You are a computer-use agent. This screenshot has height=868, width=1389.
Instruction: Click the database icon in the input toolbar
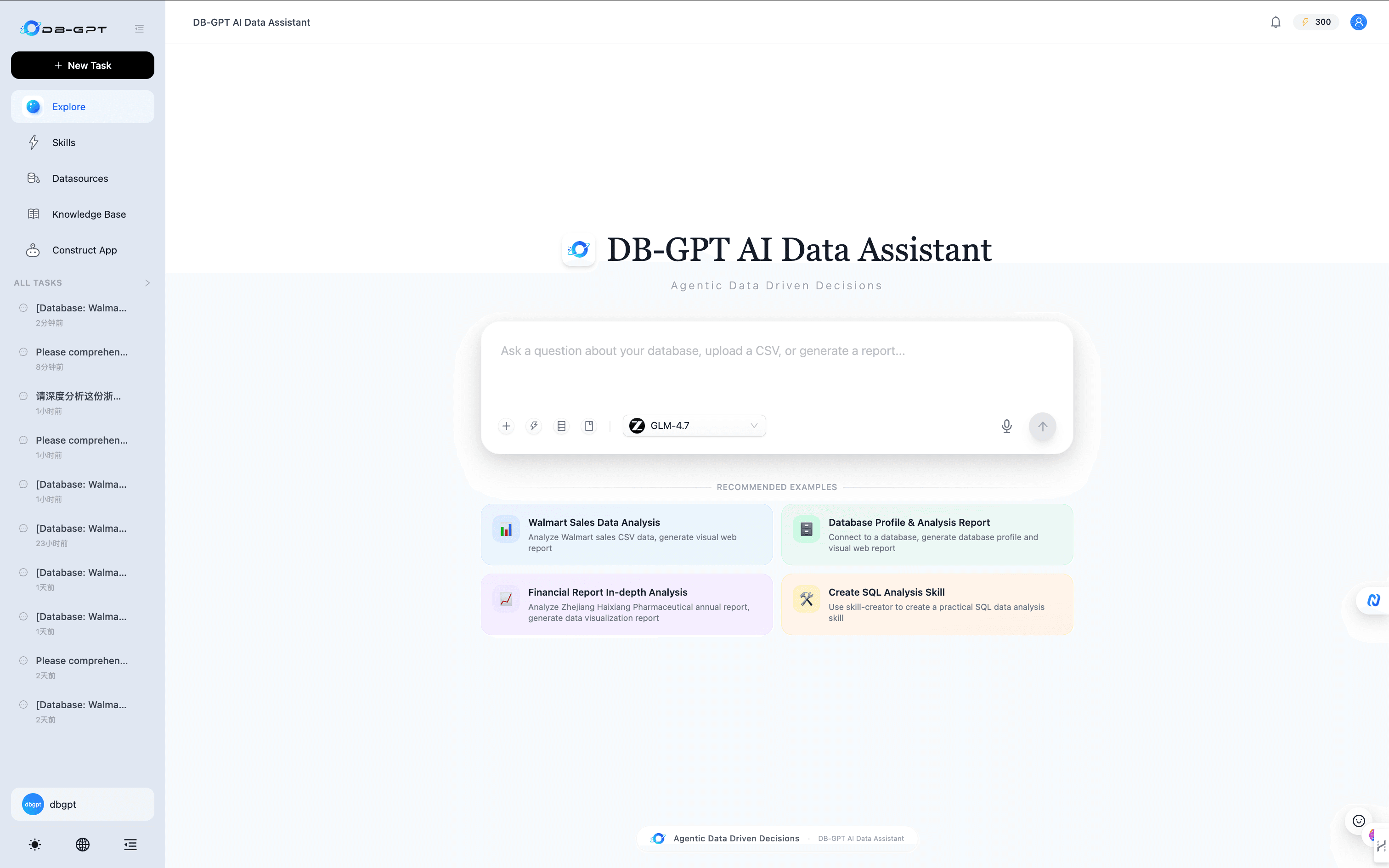point(561,425)
